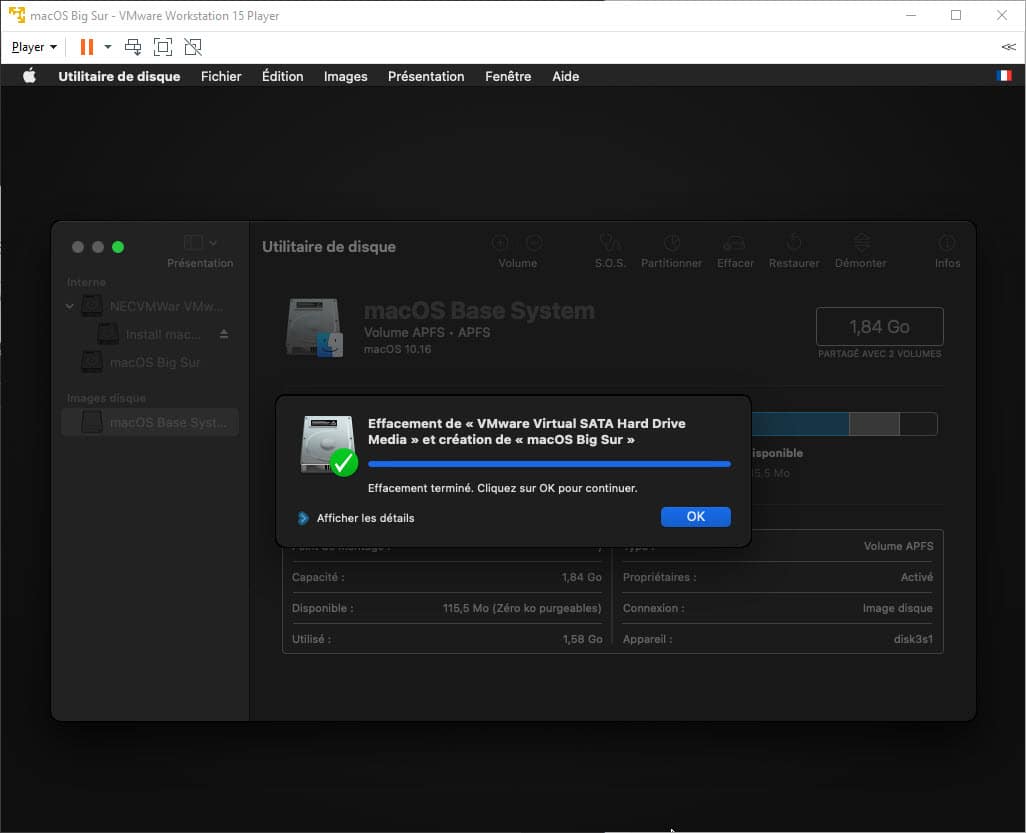1026x833 pixels.
Task: Click the French flag input source icon
Action: coord(1004,76)
